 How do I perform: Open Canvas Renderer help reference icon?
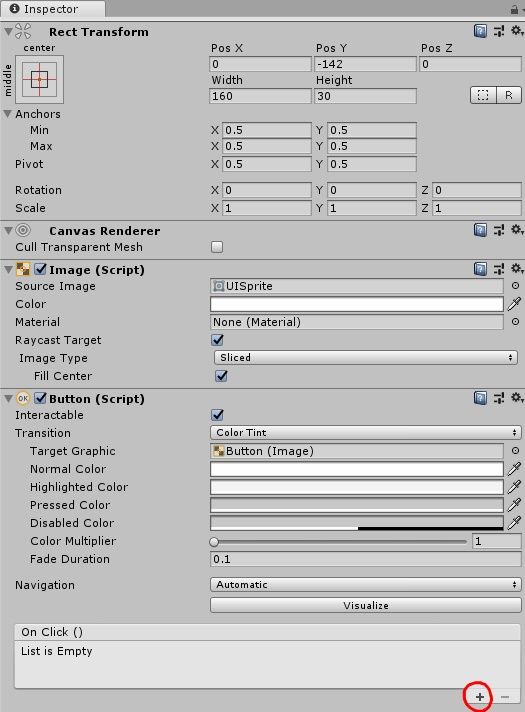tap(480, 230)
